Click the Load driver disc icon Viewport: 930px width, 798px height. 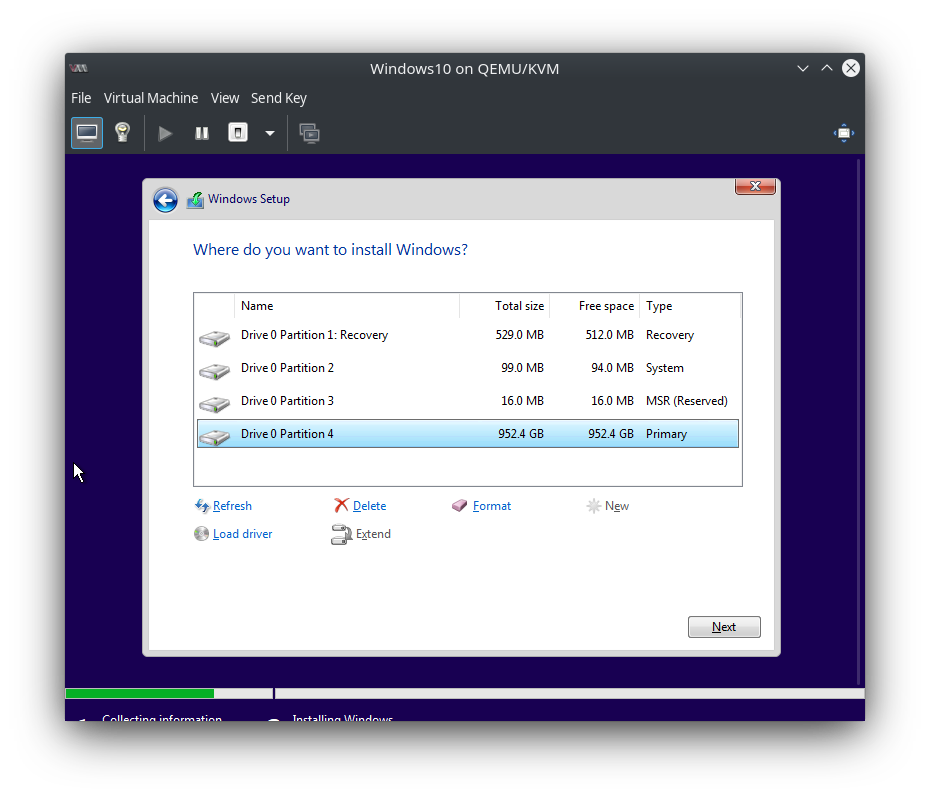coord(202,534)
